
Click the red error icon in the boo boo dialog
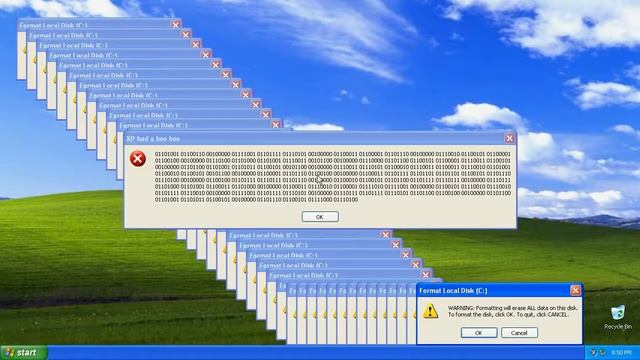138,158
